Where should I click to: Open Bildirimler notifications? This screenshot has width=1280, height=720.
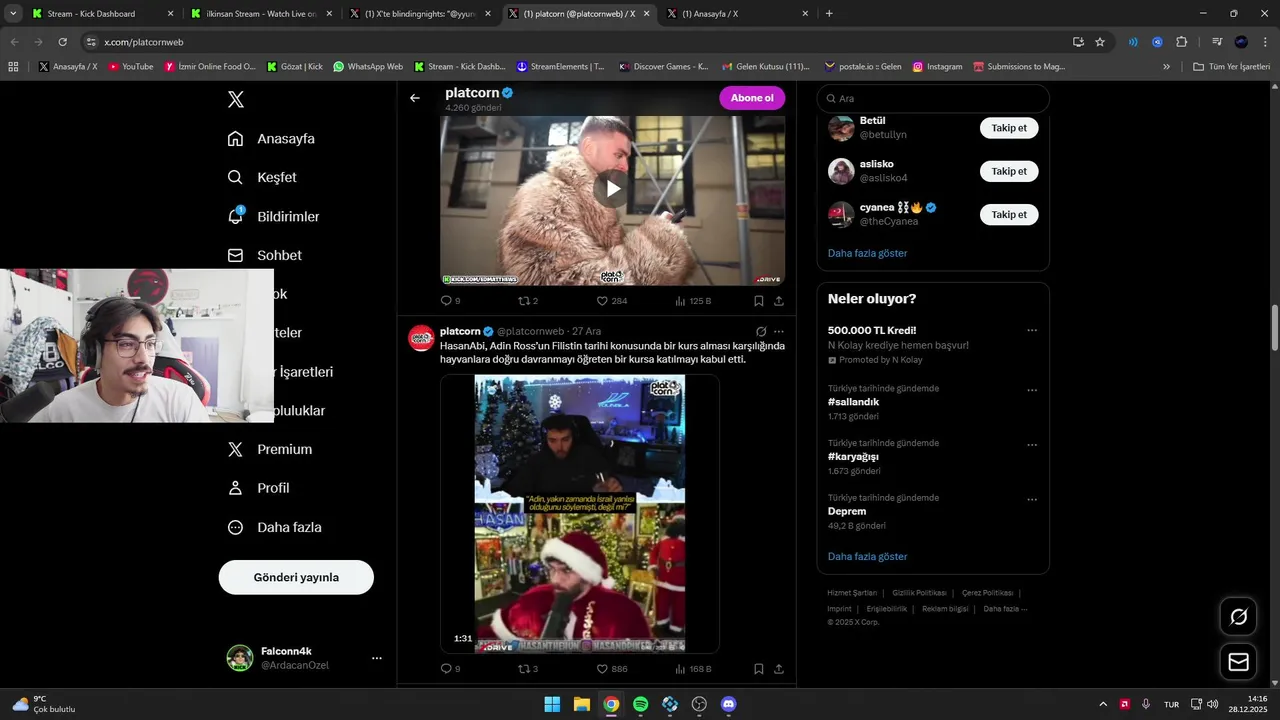273,216
